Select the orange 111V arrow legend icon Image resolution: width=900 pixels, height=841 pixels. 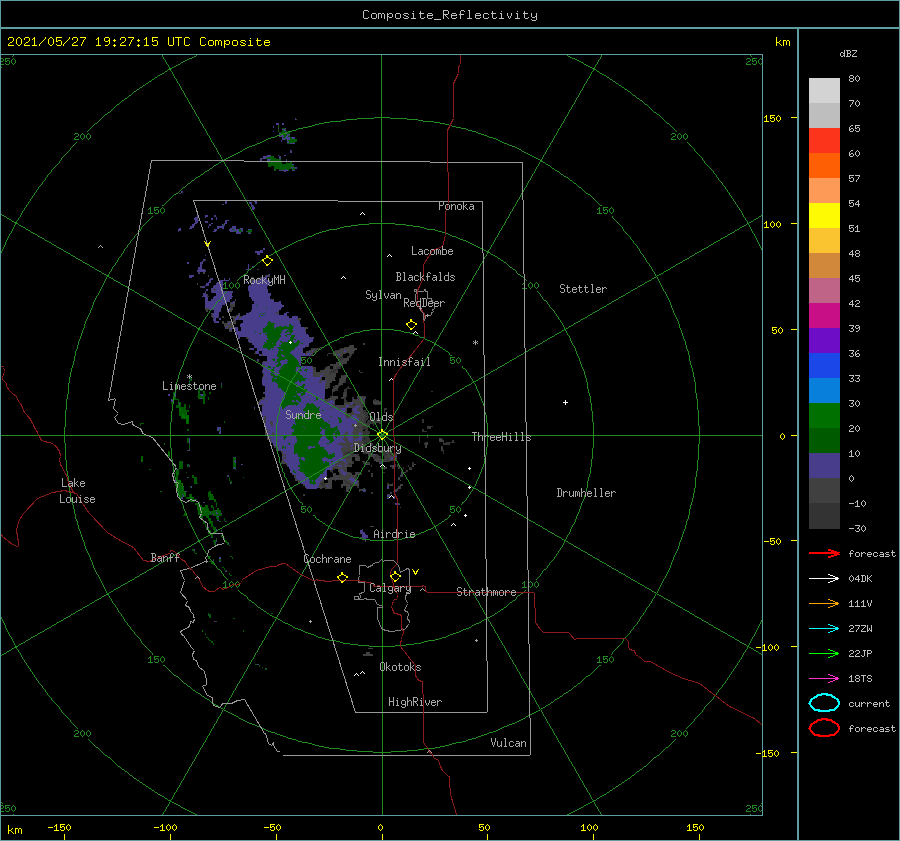824,603
